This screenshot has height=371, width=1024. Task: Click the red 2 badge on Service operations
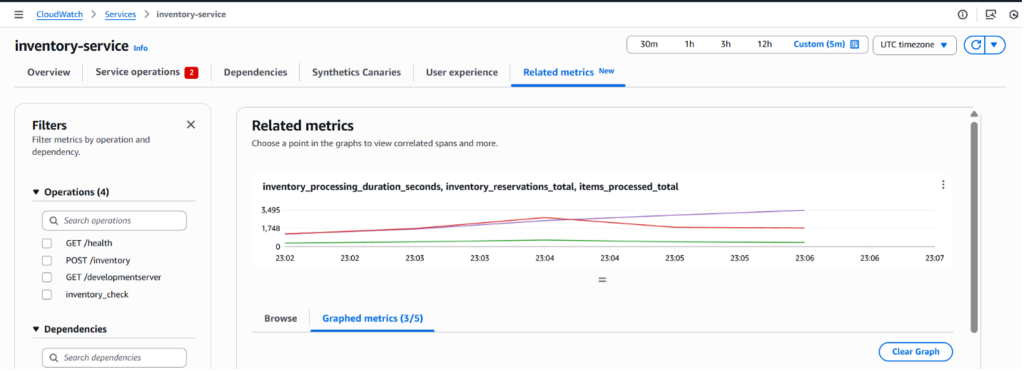[191, 73]
